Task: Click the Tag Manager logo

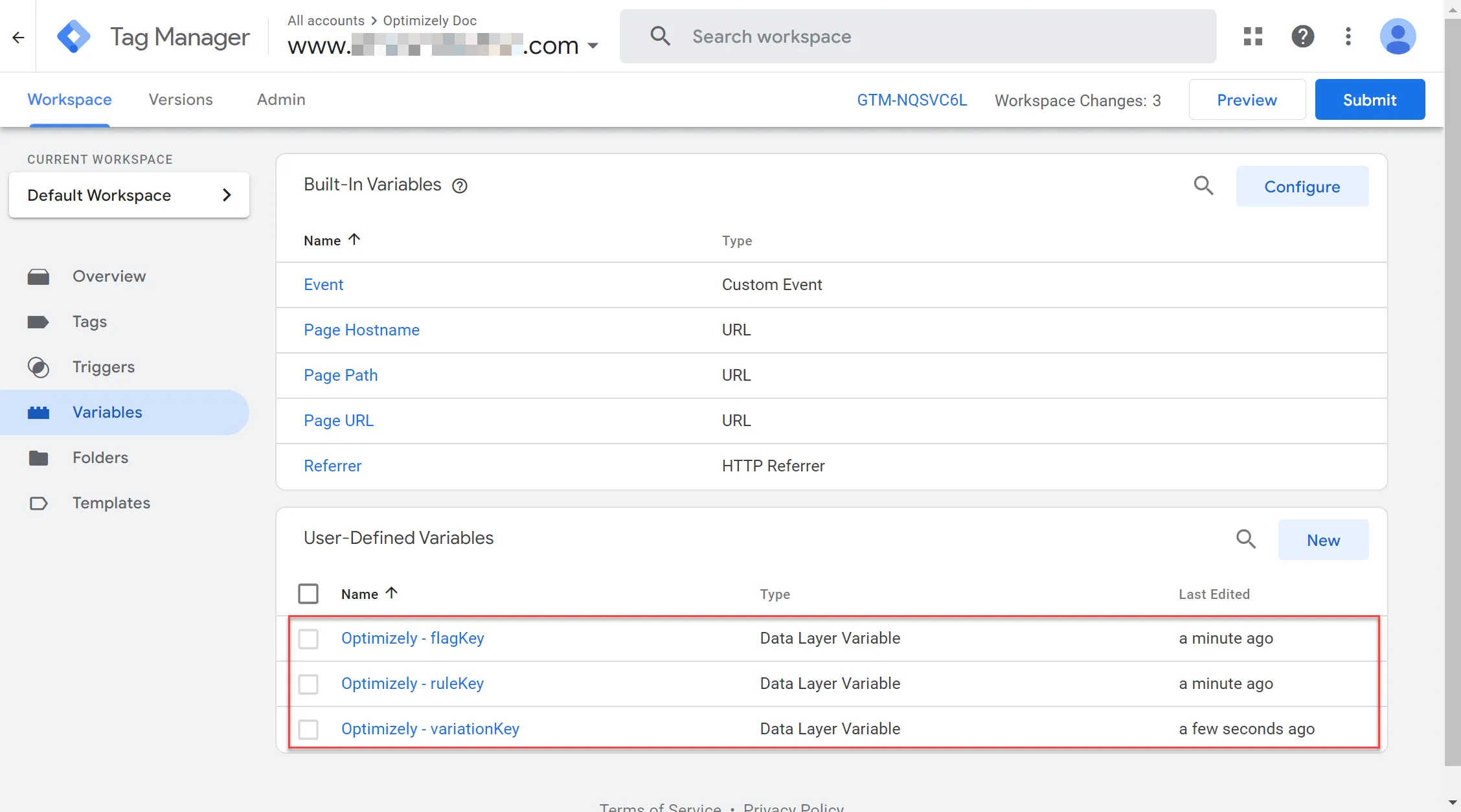Action: tap(74, 36)
